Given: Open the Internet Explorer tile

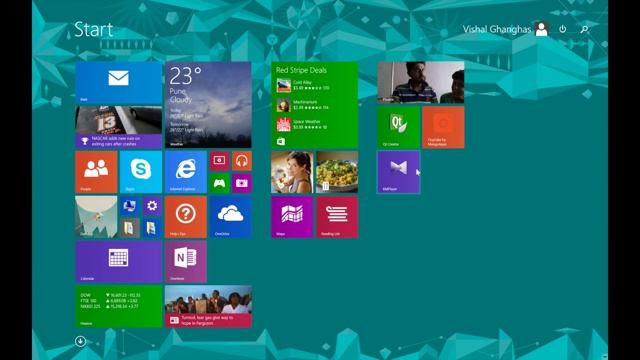Looking at the screenshot, I should click(186, 172).
